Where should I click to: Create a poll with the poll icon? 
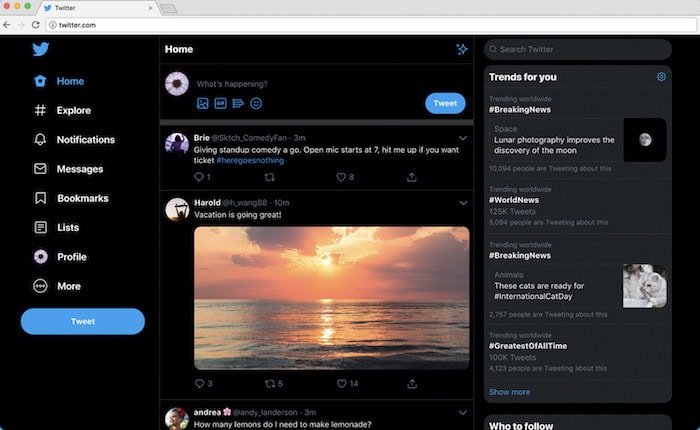click(x=238, y=104)
